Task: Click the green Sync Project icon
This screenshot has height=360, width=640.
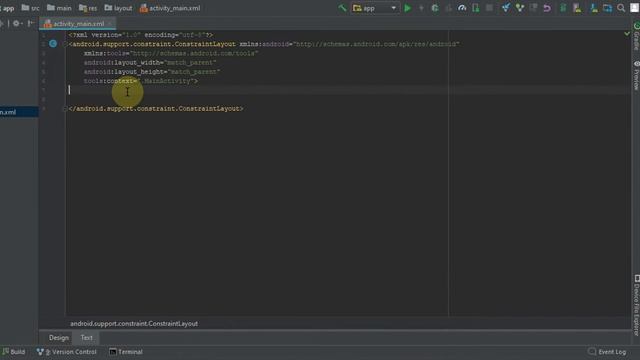Action: [x=563, y=8]
